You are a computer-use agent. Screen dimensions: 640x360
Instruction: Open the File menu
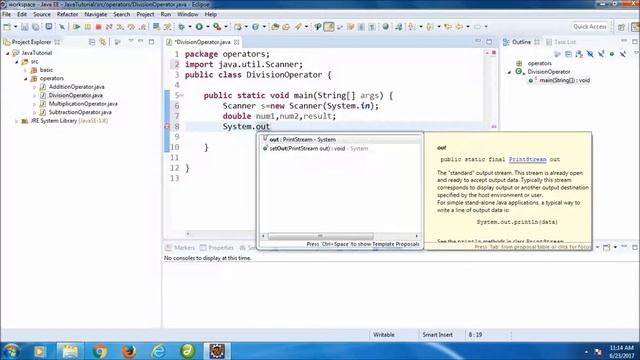click(x=7, y=14)
